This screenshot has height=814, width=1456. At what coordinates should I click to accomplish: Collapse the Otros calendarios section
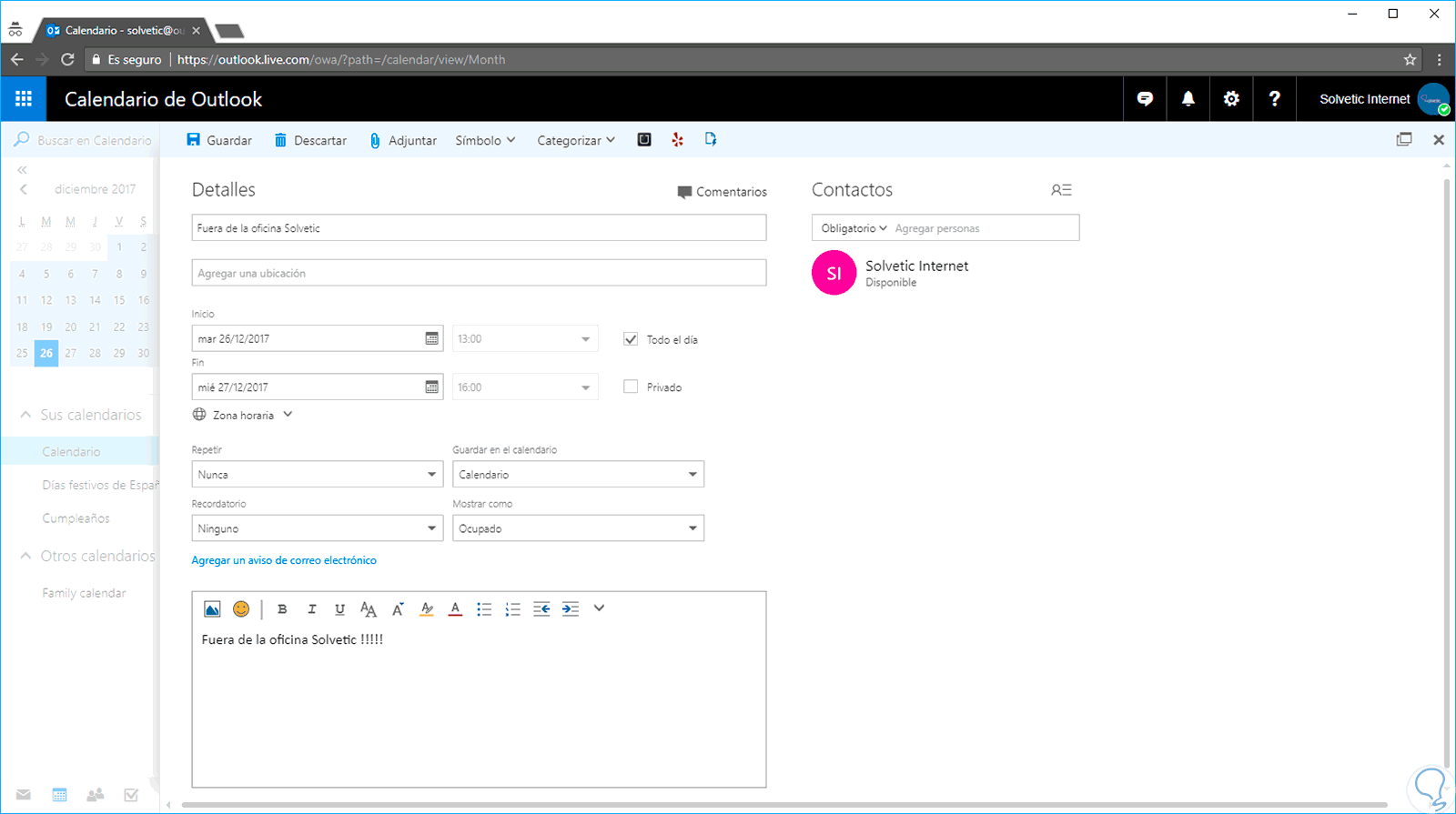pos(25,556)
